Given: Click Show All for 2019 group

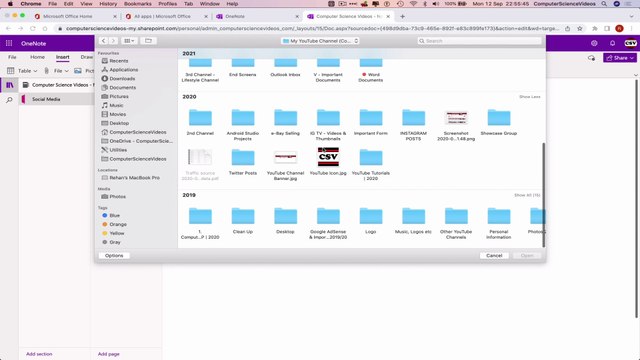Looking at the screenshot, I should (527, 195).
